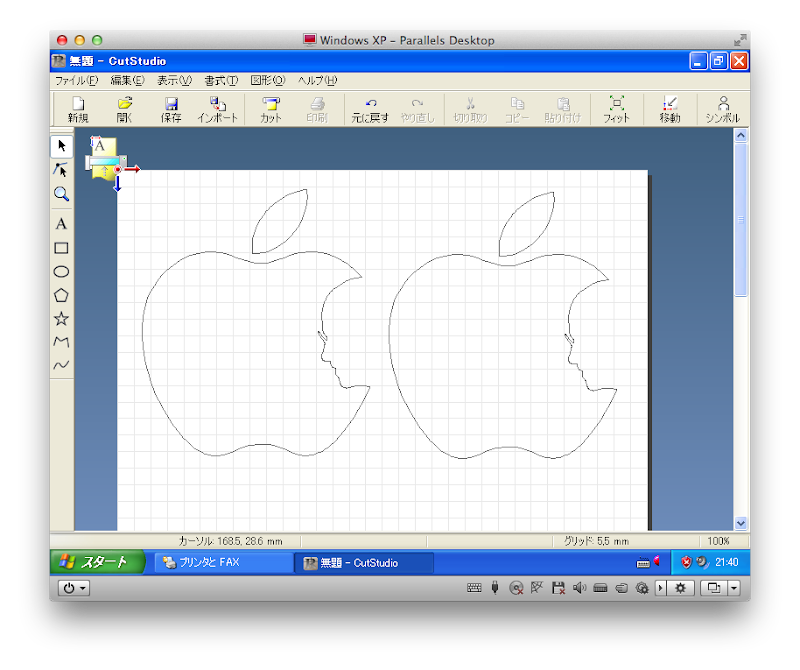Screen dimensions: 800x670
Task: Select the star shape tool
Action: (61, 318)
